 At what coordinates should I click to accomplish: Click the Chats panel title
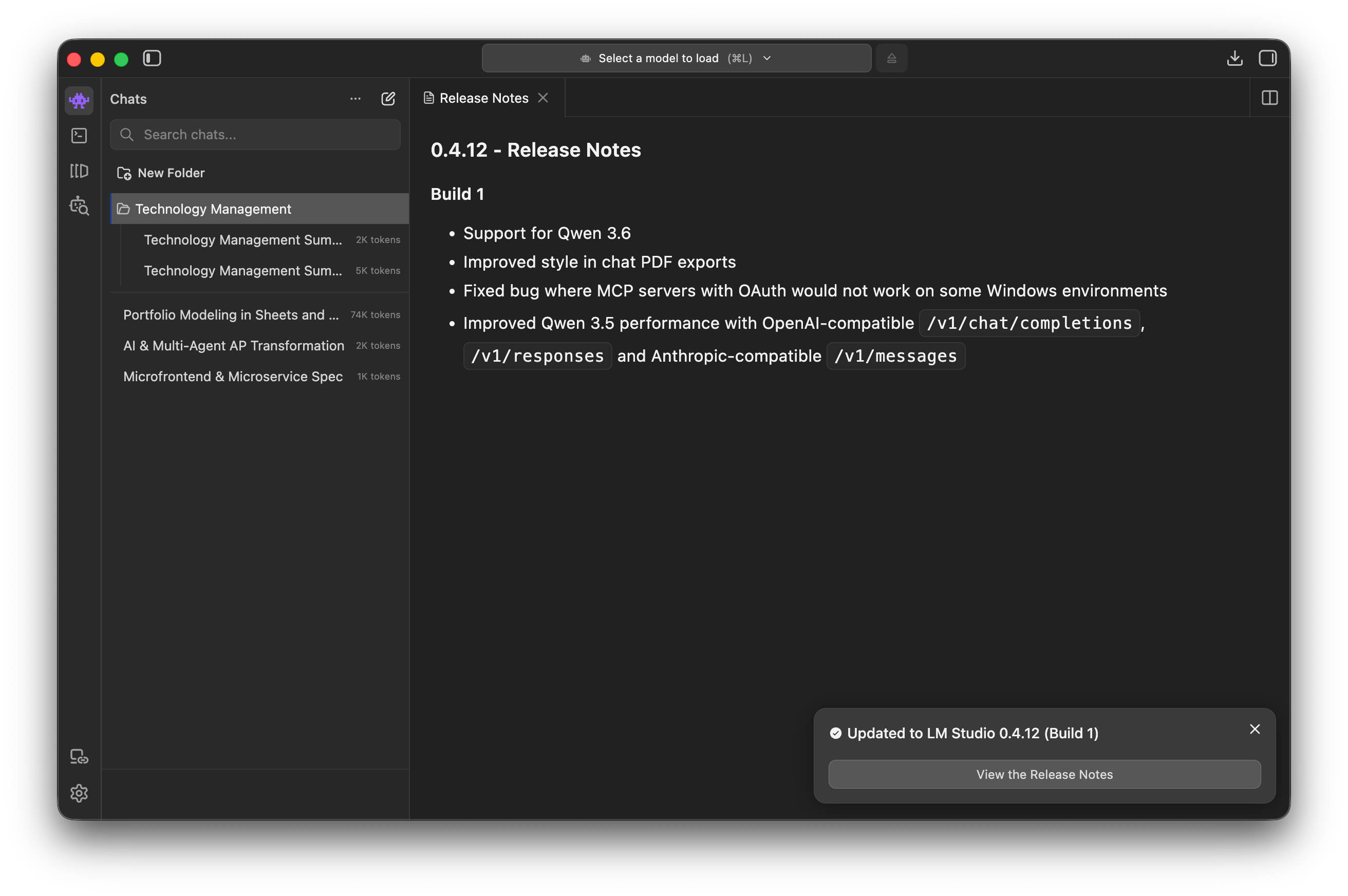tap(128, 99)
